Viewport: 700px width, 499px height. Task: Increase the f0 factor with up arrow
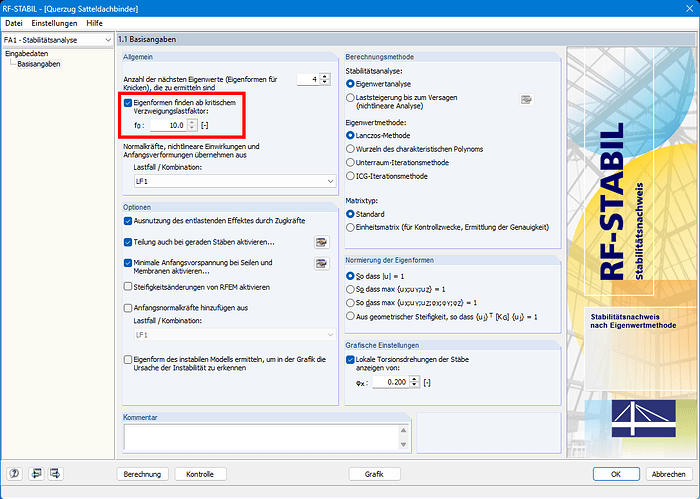[192, 123]
